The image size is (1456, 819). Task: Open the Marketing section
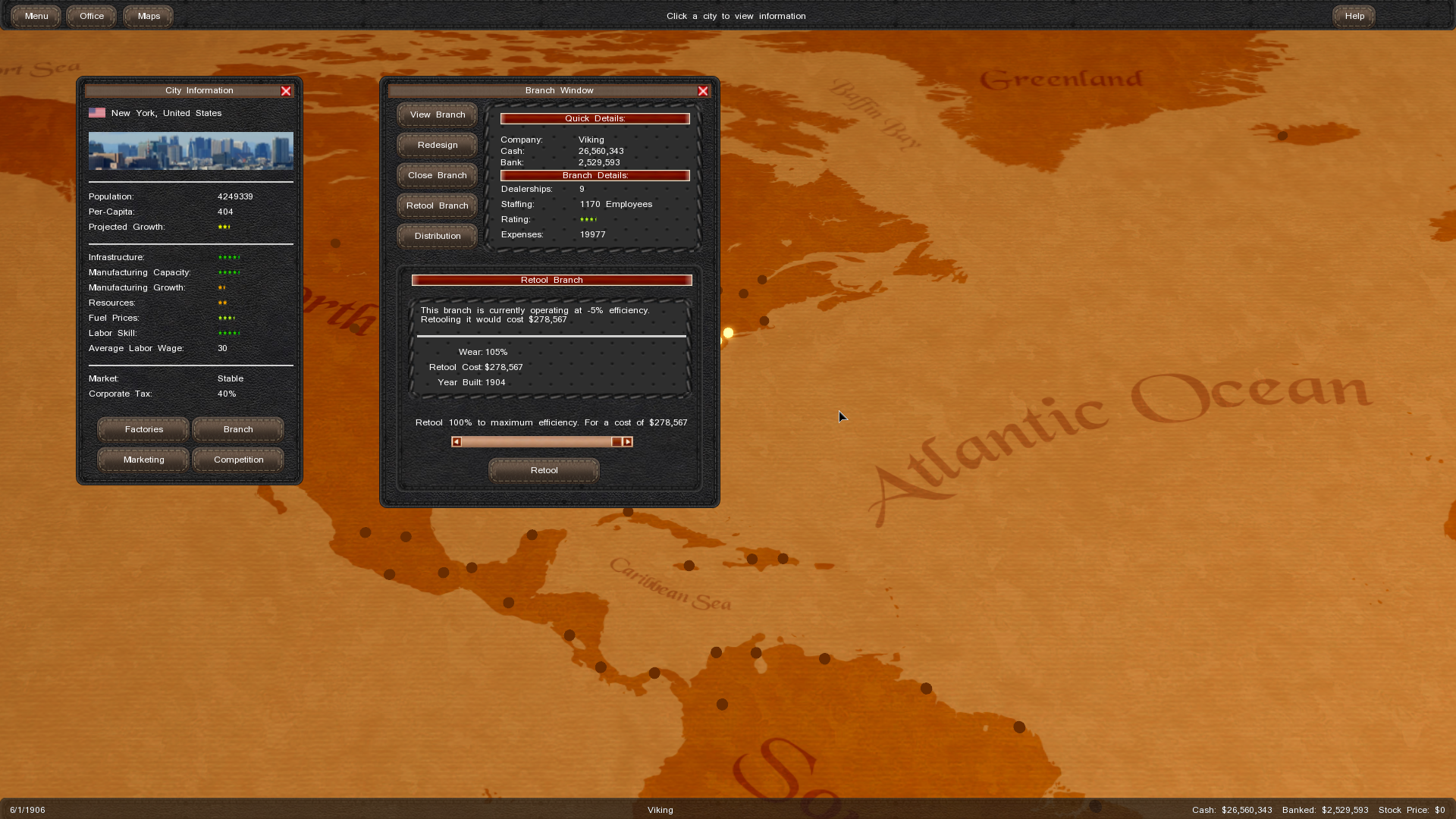tap(143, 460)
